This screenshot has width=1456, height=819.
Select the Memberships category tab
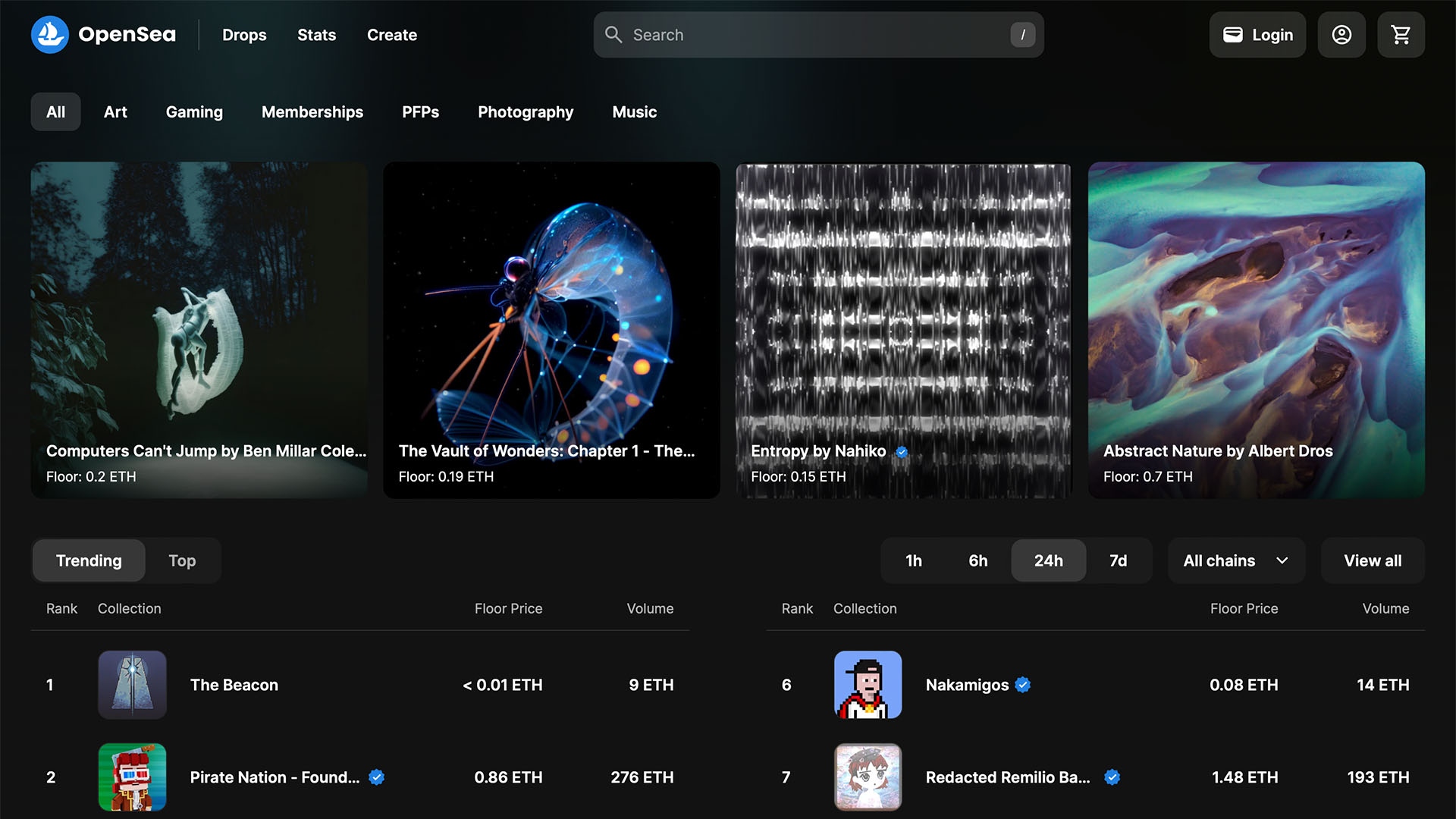click(312, 112)
